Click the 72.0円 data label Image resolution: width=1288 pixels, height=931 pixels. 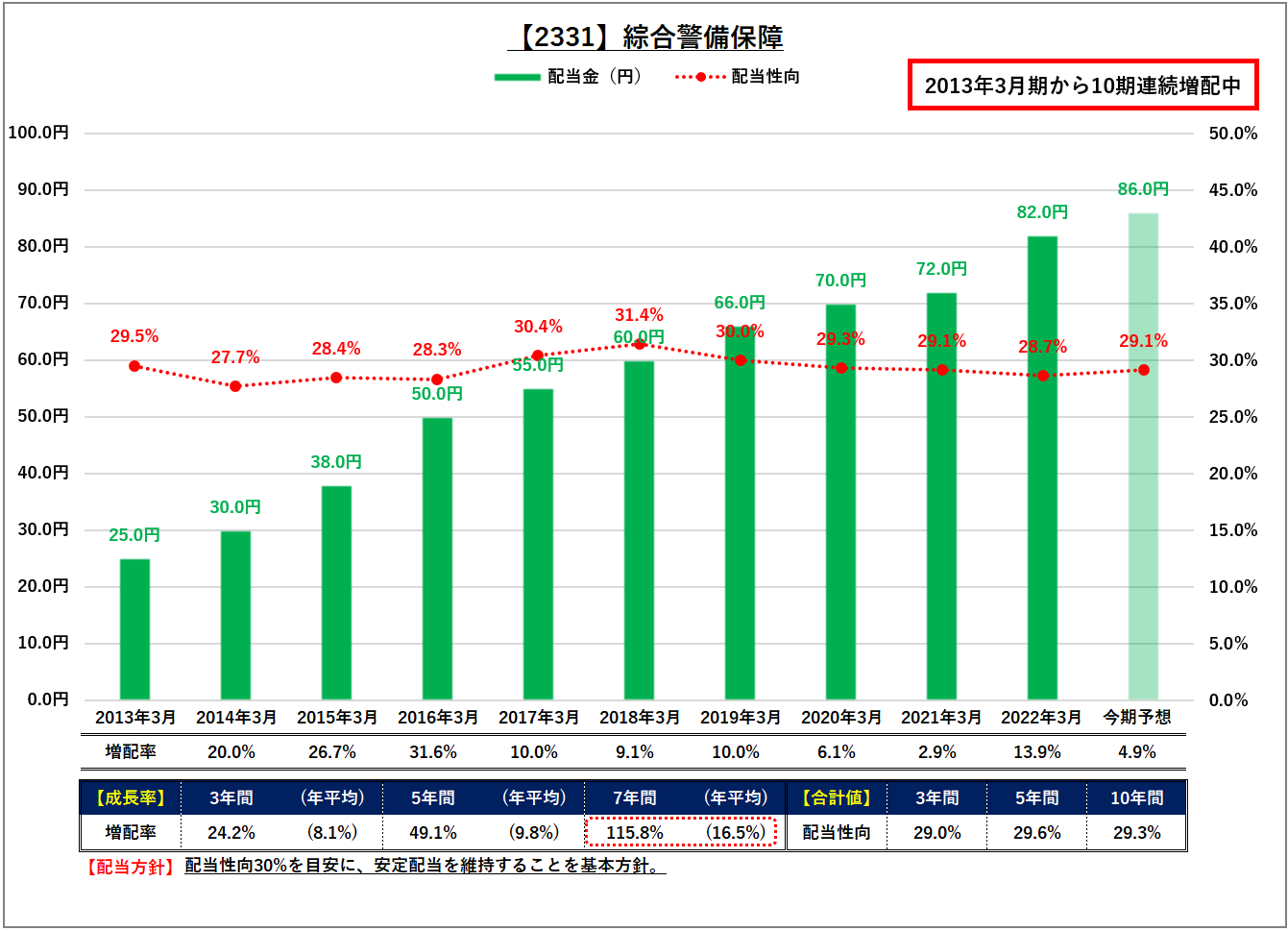pyautogui.click(x=941, y=269)
